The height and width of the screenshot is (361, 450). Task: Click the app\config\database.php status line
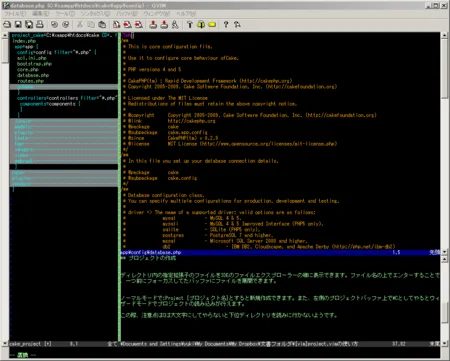(x=280, y=252)
